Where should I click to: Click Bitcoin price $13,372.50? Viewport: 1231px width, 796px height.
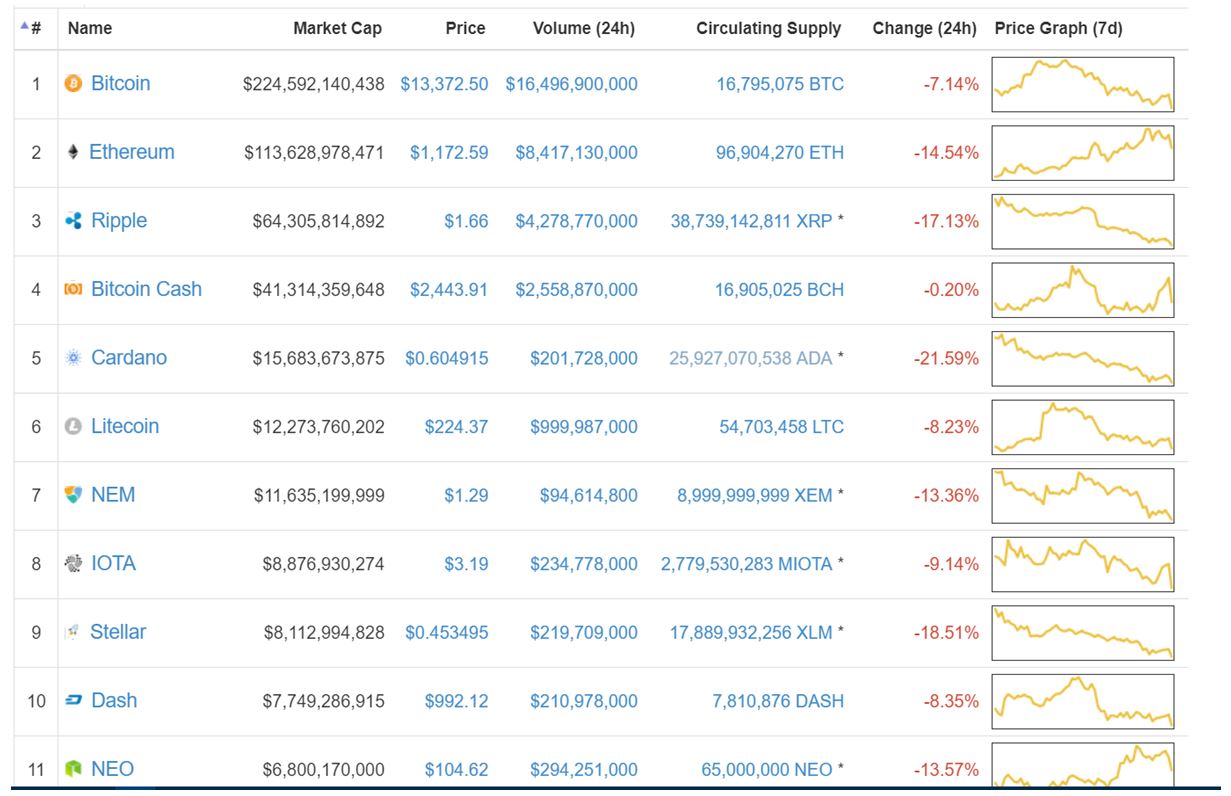(444, 84)
